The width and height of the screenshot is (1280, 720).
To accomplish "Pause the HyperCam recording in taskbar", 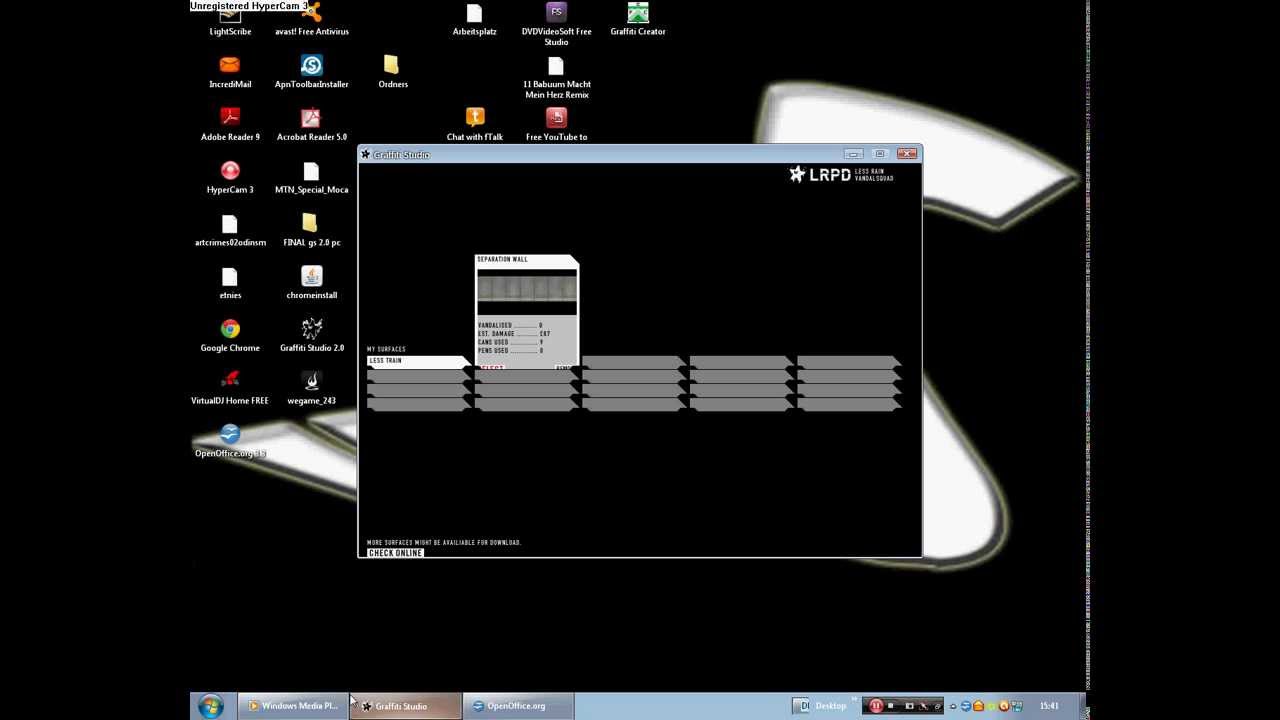I will coord(876,706).
